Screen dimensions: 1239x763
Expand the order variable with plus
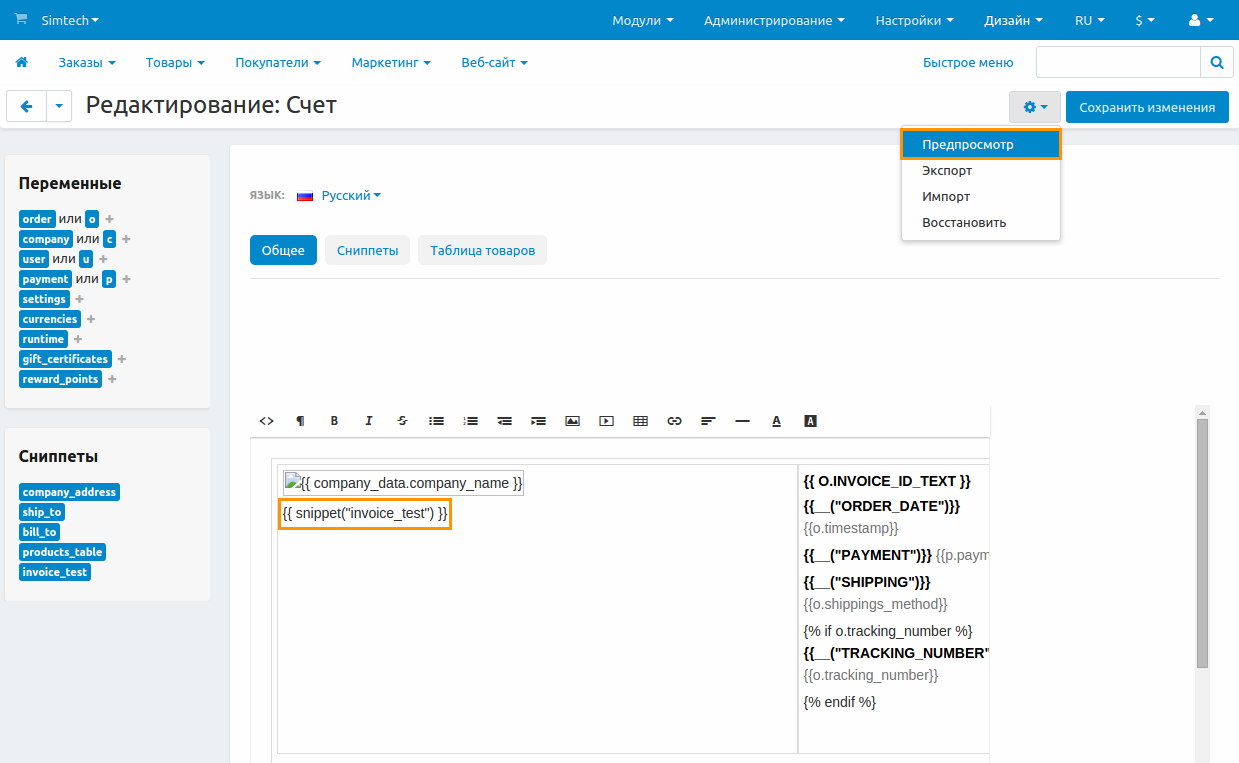tap(110, 219)
